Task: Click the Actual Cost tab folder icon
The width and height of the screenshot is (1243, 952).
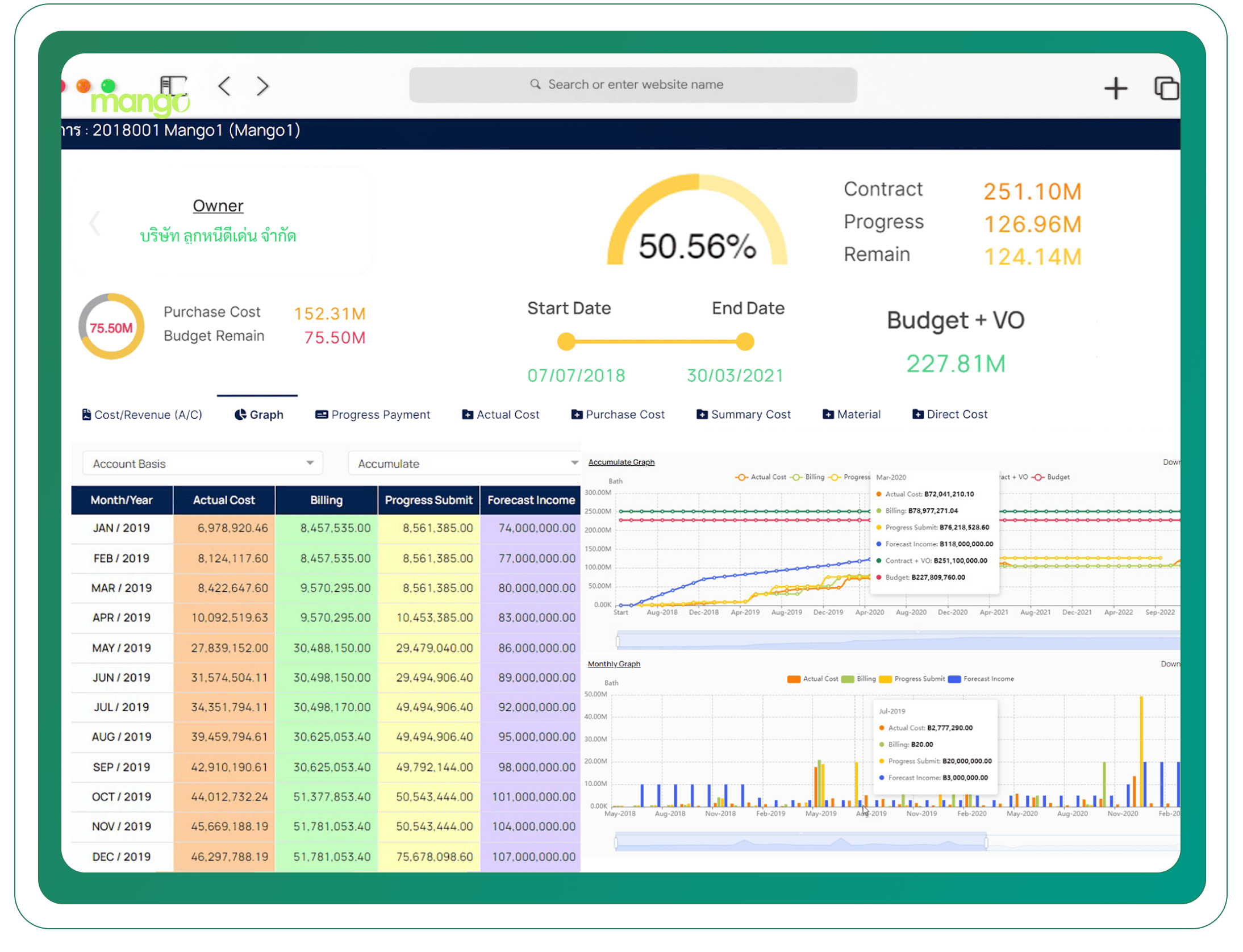Action: [467, 415]
